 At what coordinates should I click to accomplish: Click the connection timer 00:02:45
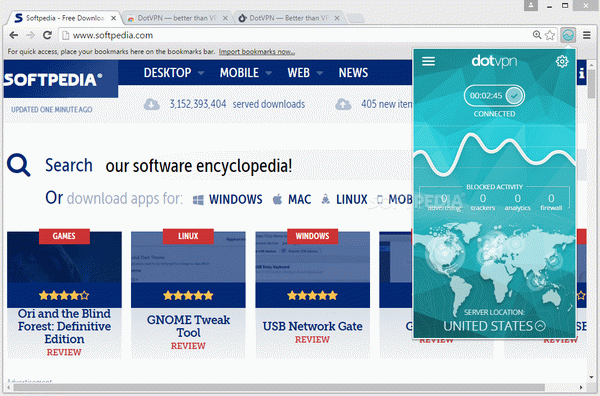486,96
